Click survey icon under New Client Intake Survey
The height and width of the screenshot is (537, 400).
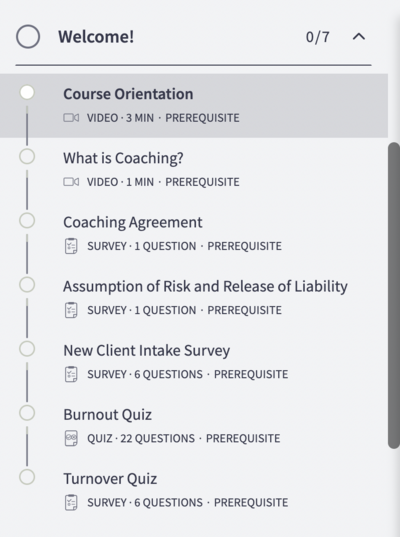(71, 374)
